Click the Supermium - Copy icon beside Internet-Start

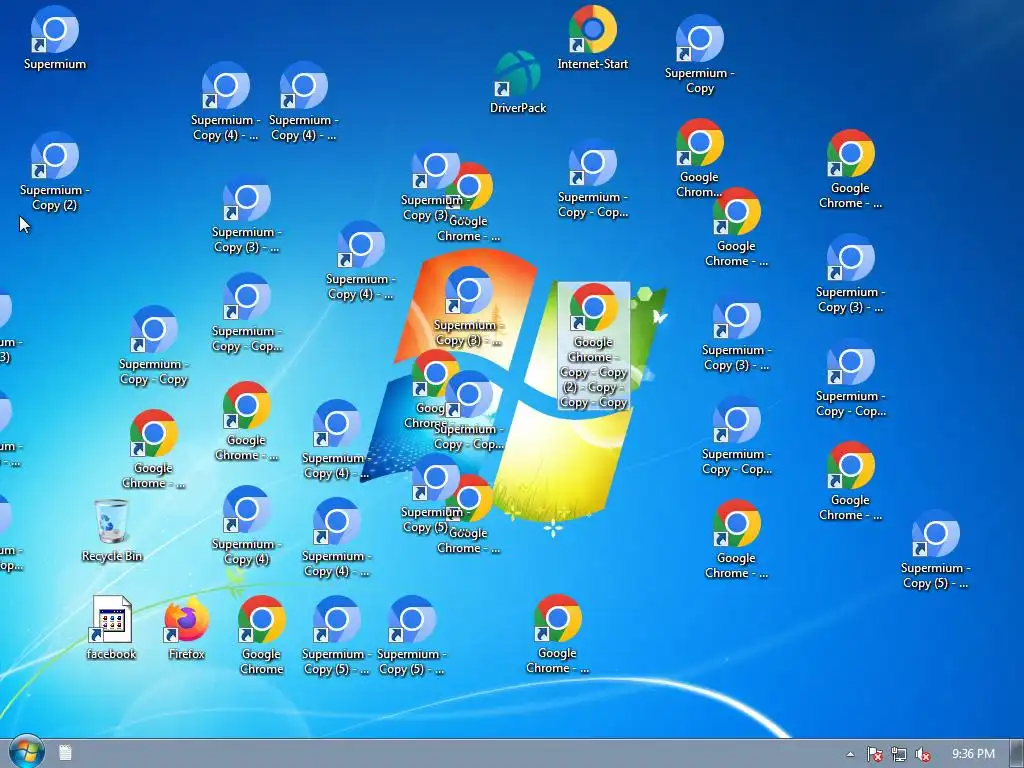point(699,55)
